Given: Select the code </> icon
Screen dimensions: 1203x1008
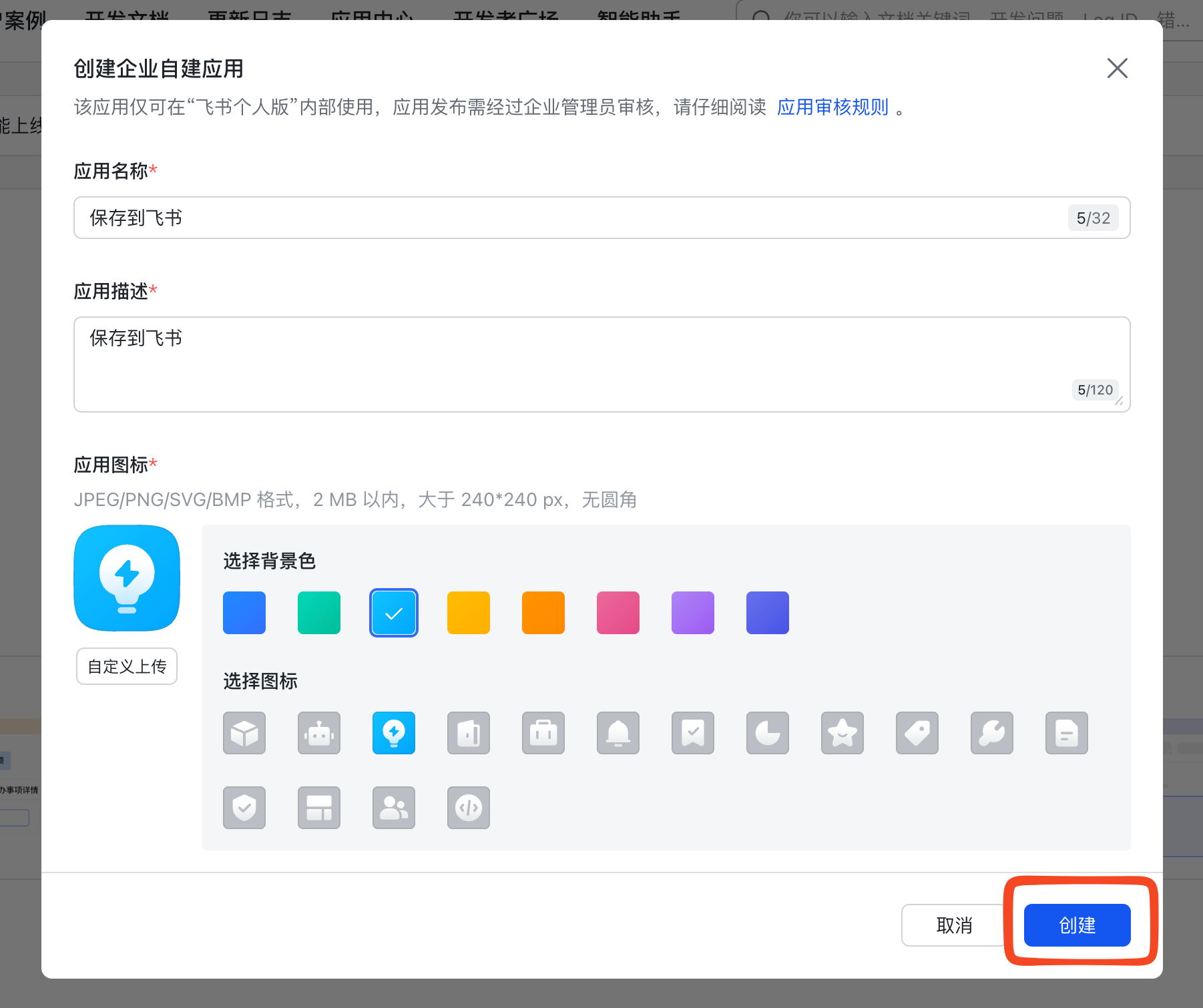Looking at the screenshot, I should tap(468, 808).
